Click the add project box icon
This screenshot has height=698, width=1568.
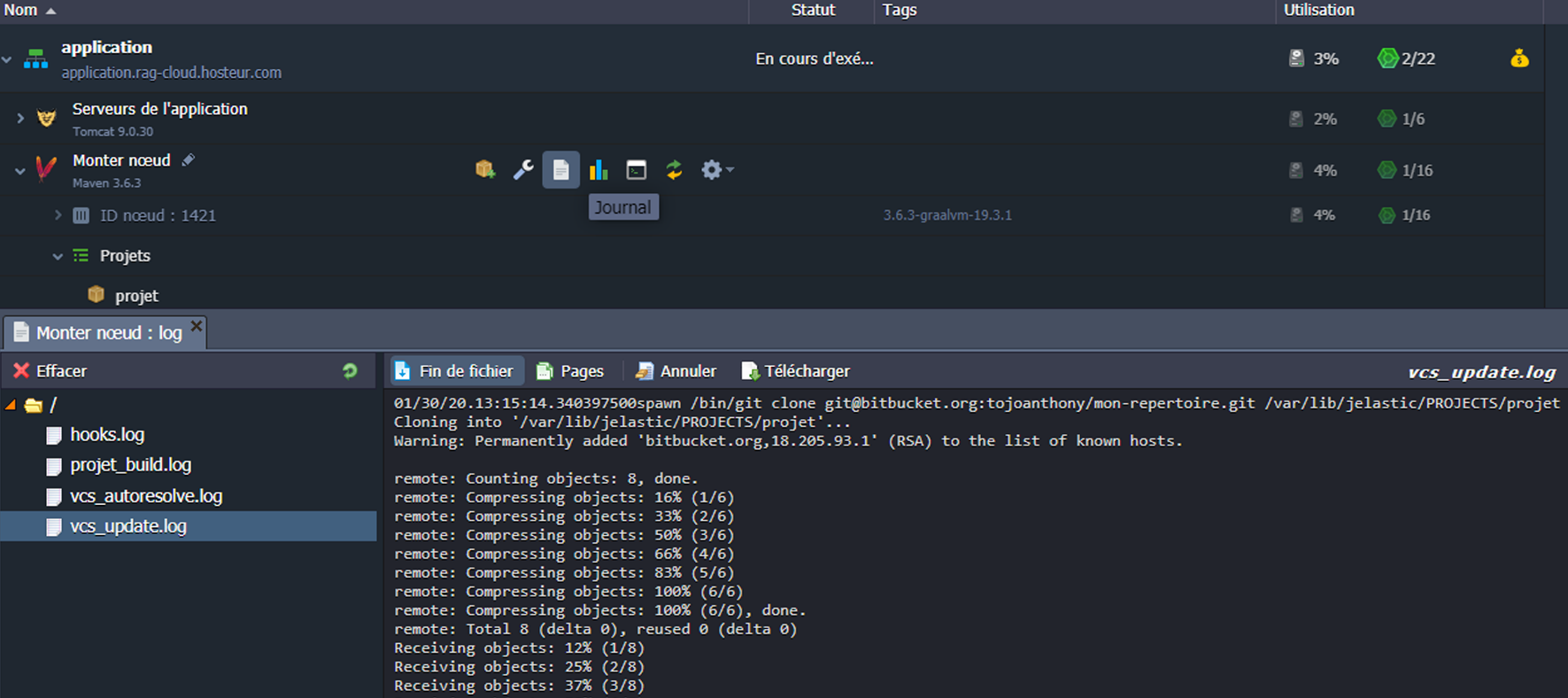tap(484, 169)
